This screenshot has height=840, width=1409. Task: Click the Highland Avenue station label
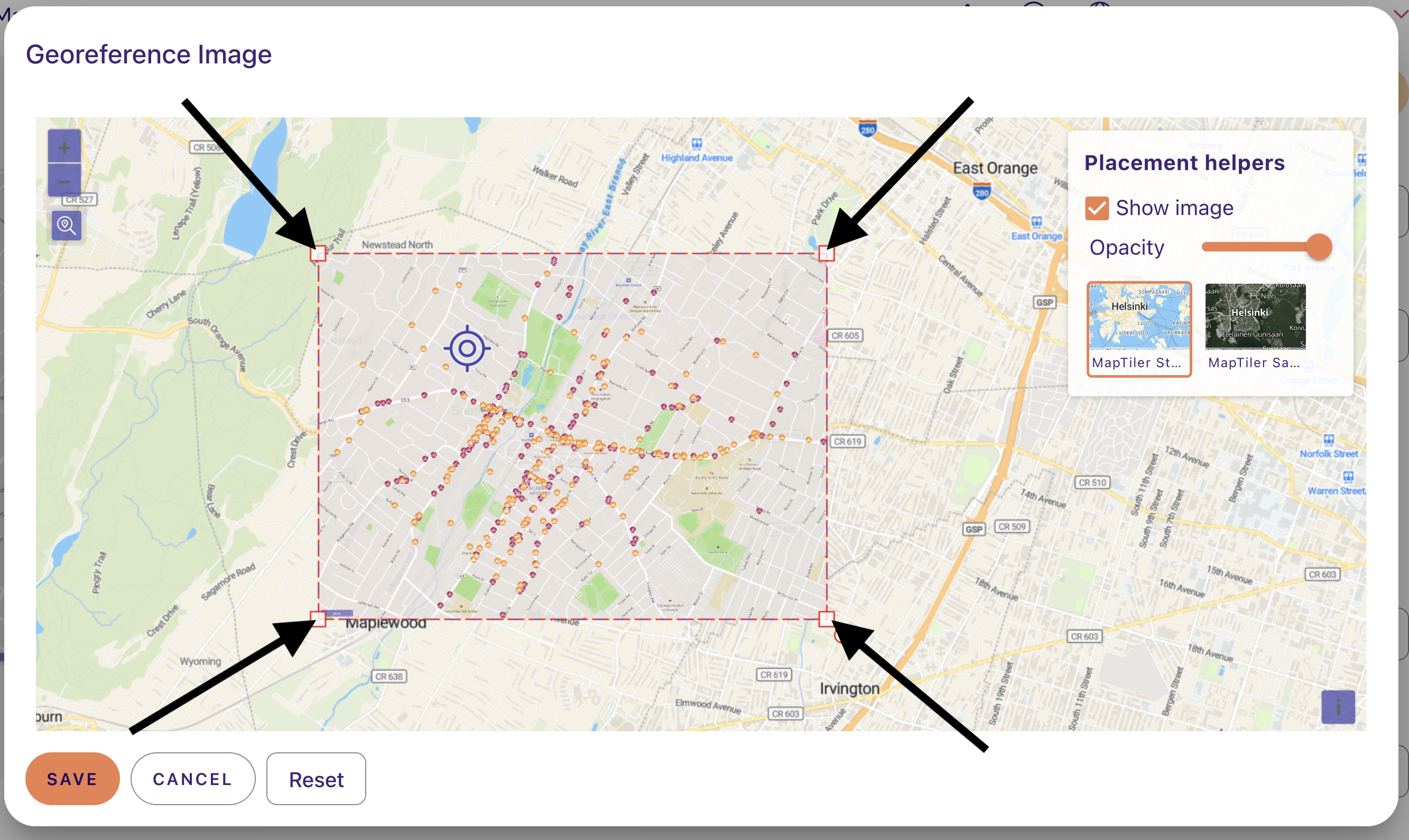(x=697, y=158)
